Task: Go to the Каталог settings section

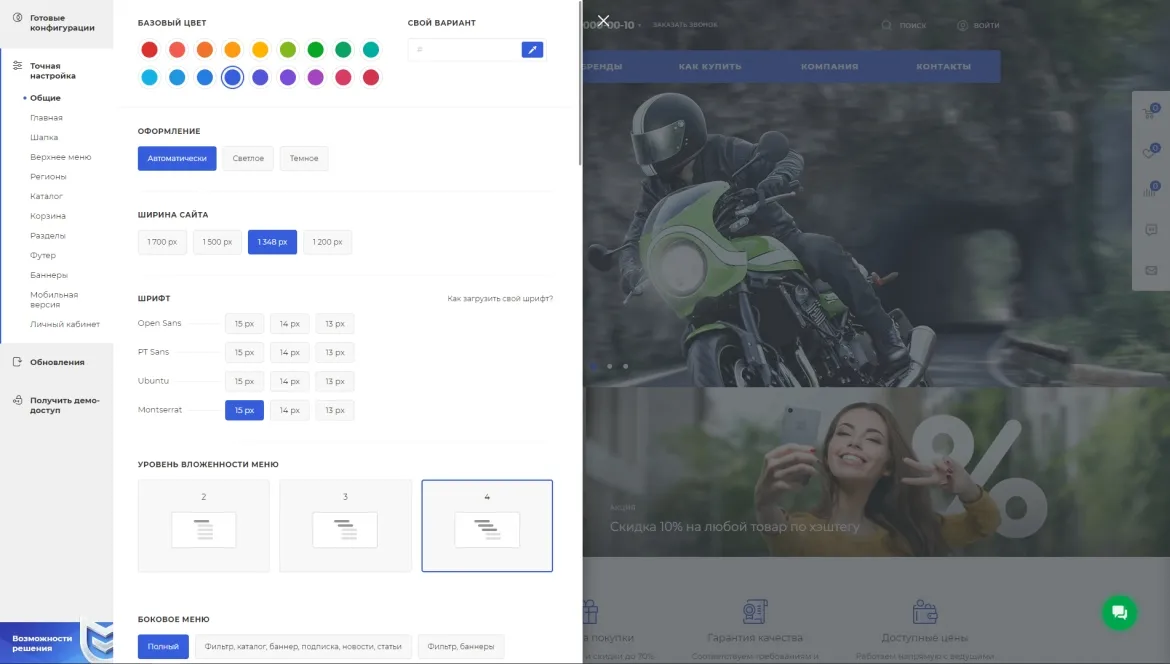Action: point(46,196)
